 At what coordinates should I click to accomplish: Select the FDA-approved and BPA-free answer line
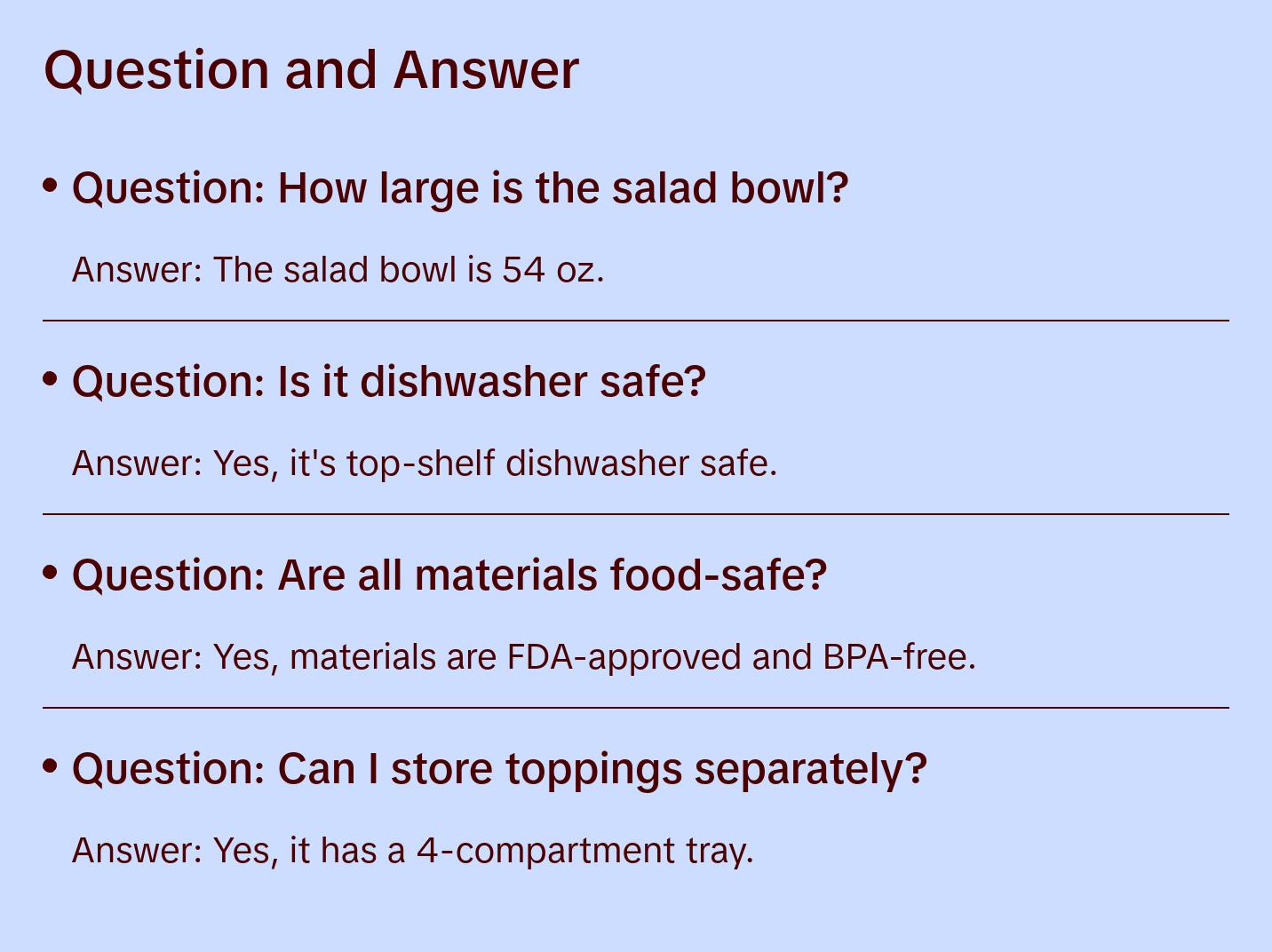point(523,657)
